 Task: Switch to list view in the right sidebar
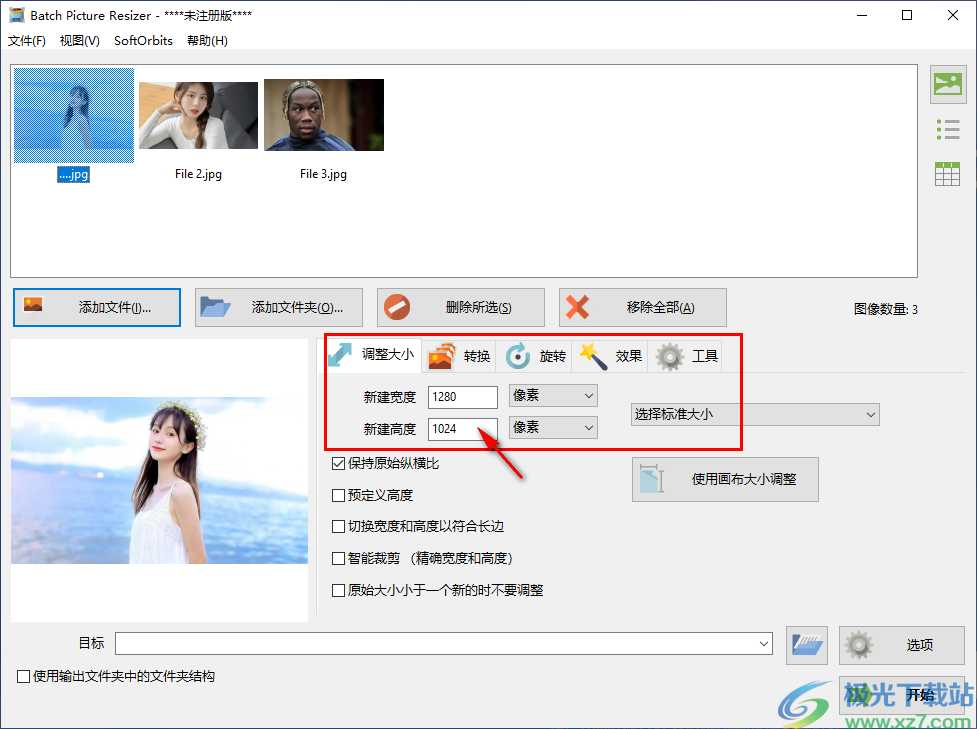[947, 129]
